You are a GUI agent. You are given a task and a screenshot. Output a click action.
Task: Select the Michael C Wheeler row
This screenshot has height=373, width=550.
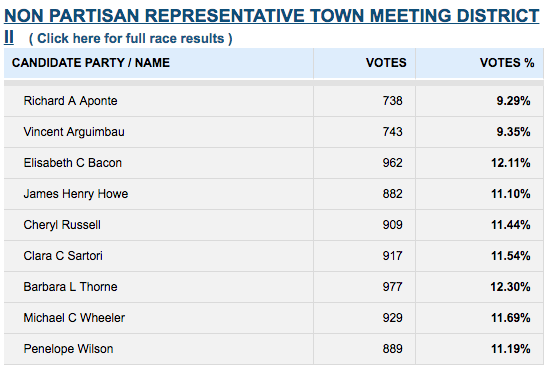274,318
